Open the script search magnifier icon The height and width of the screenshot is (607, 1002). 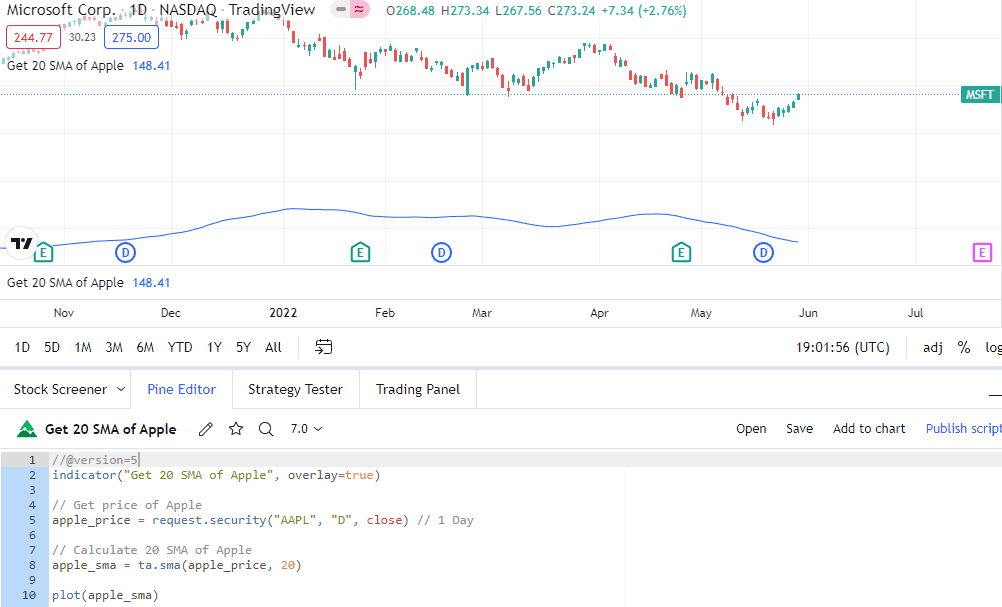pos(266,429)
